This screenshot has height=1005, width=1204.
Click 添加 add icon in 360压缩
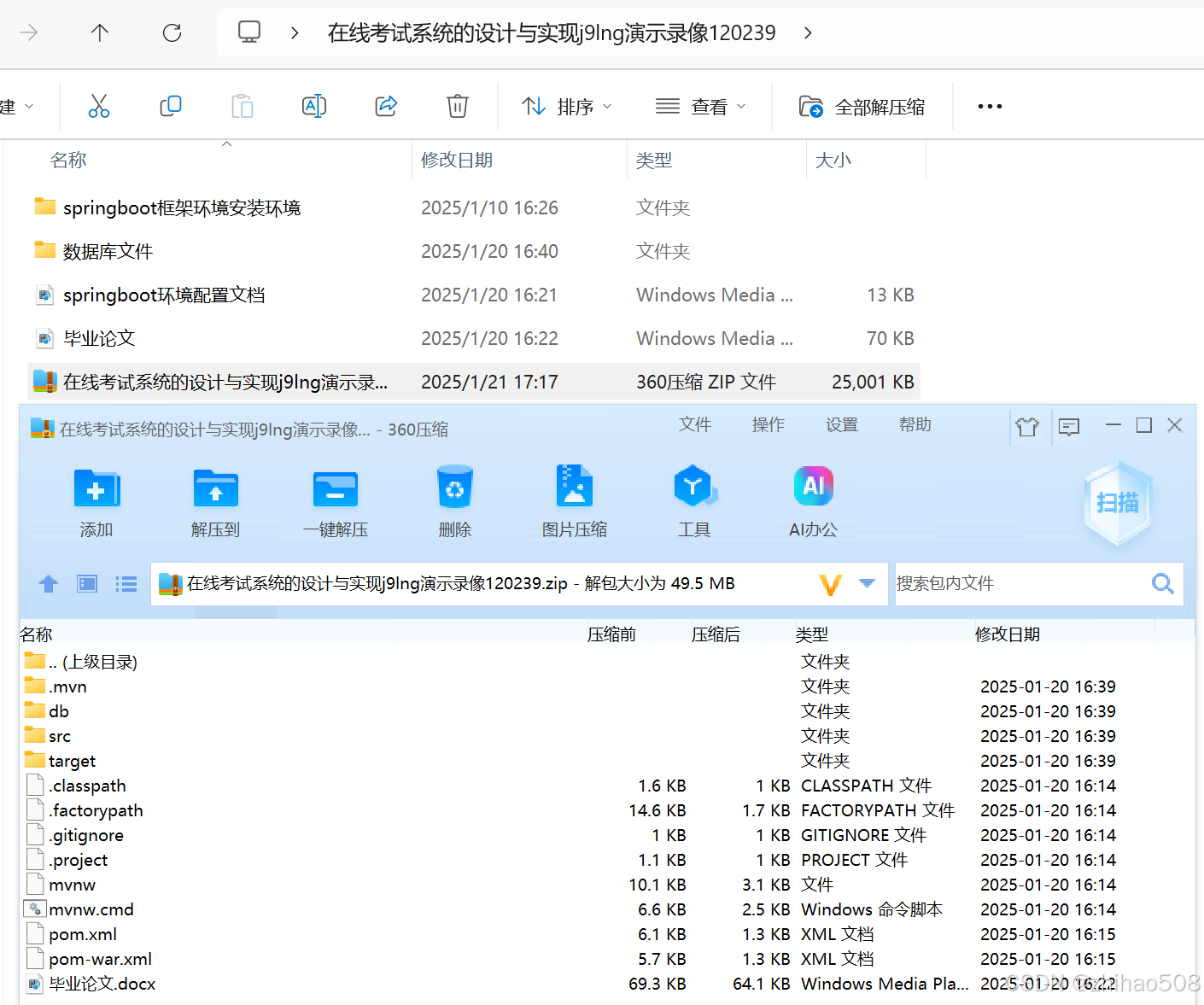coord(96,489)
